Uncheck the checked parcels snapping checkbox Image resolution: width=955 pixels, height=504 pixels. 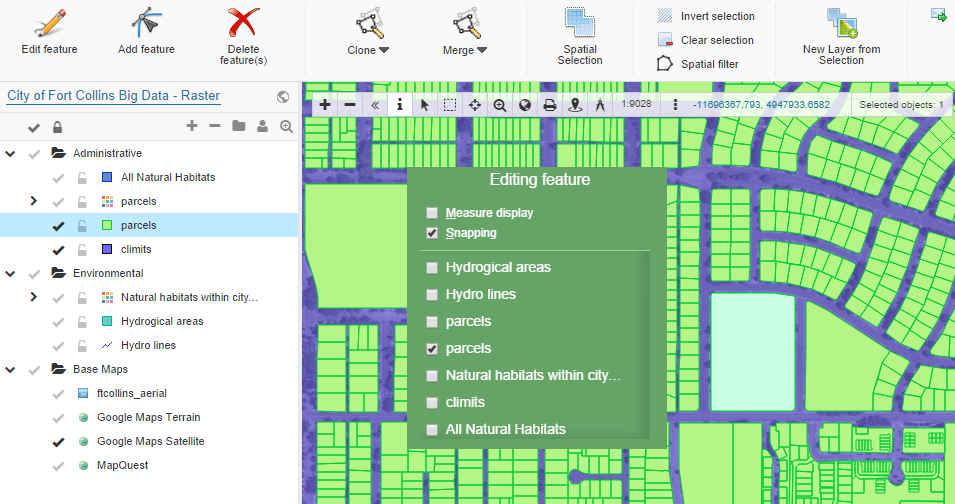(432, 348)
